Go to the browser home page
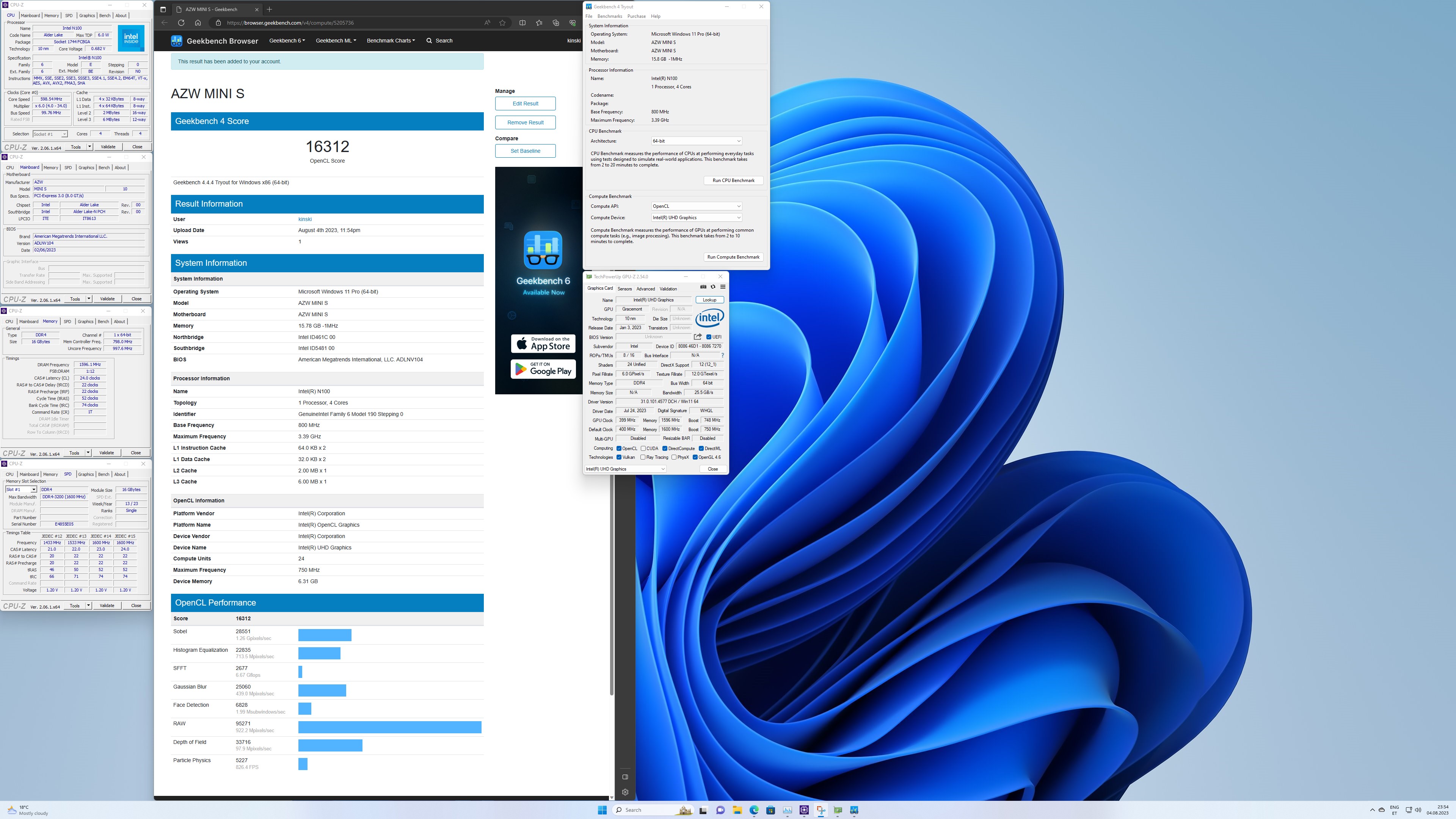 198,23
